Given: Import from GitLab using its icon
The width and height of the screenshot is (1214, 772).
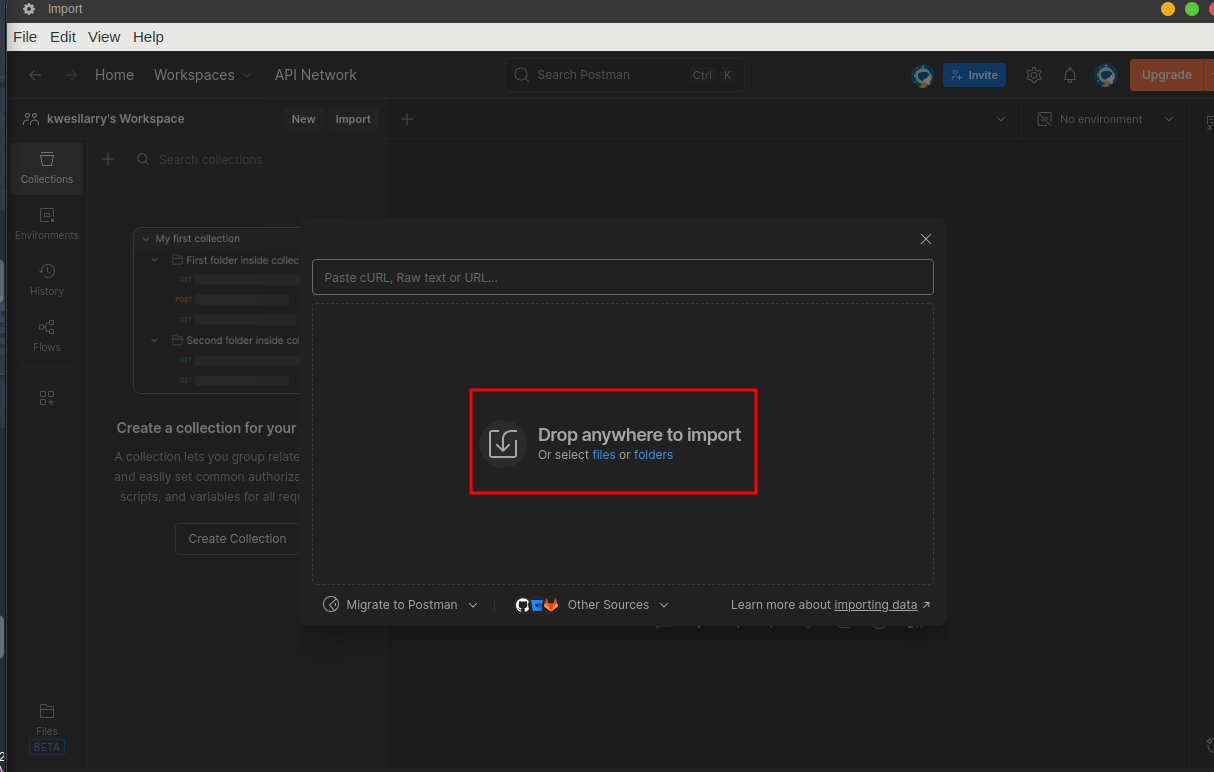Looking at the screenshot, I should (551, 604).
